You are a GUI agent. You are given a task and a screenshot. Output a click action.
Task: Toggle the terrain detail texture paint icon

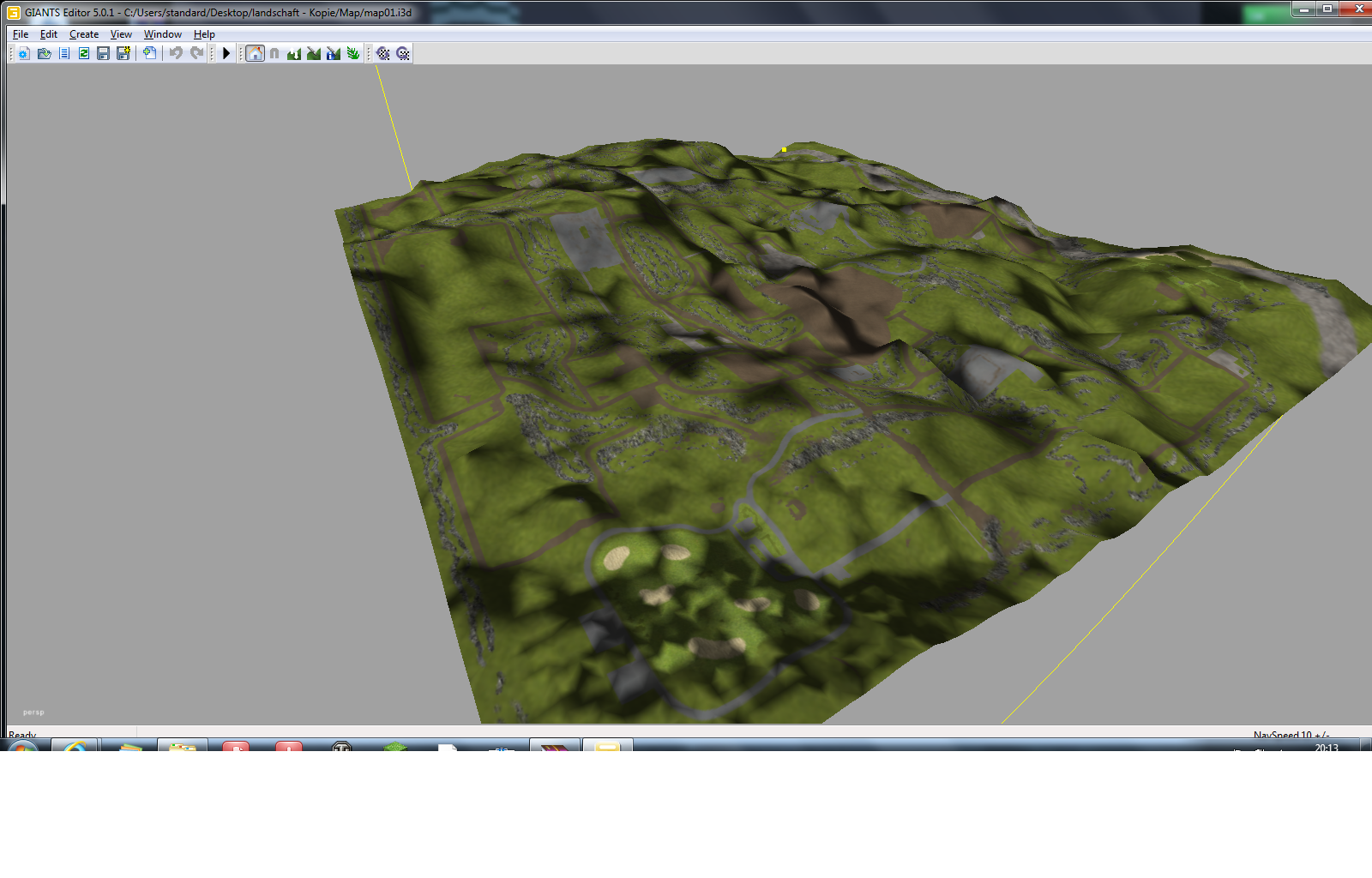pos(314,53)
